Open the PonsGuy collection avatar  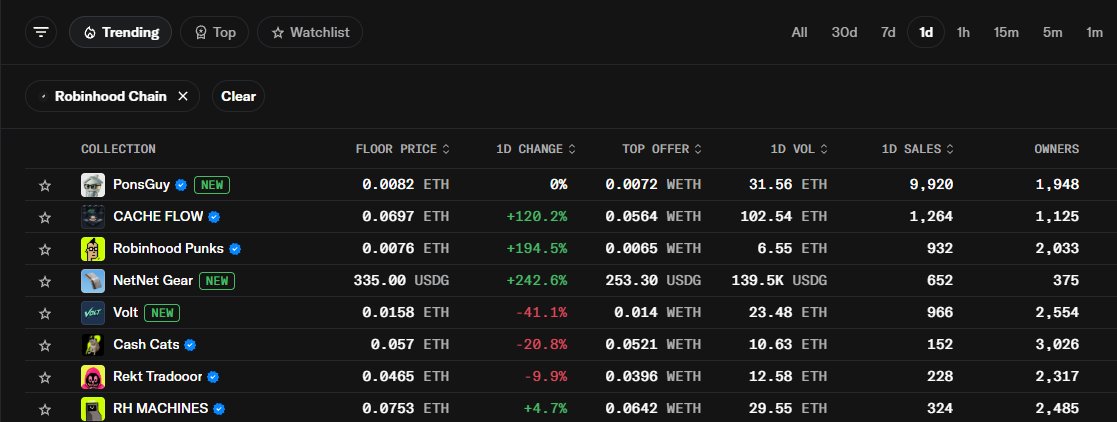point(93,185)
